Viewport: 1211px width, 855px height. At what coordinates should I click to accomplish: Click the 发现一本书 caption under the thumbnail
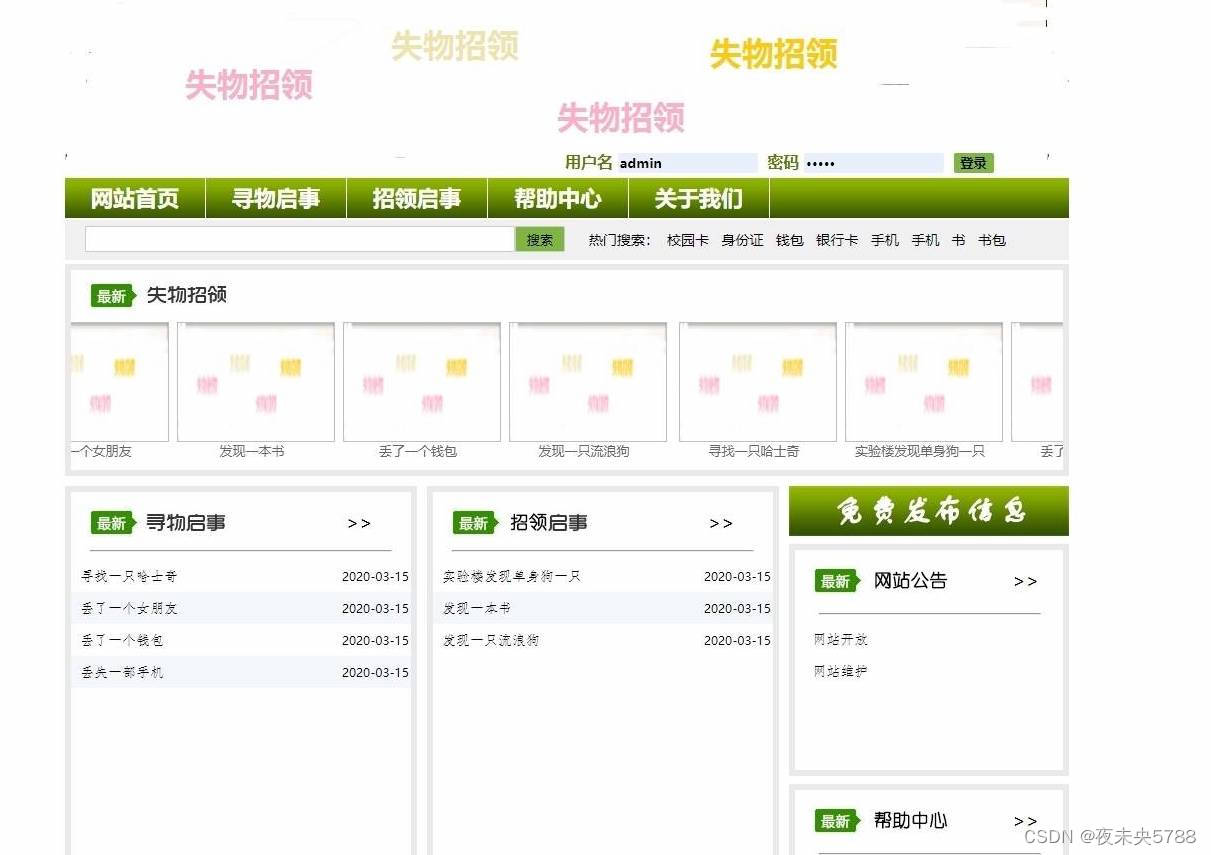(x=252, y=452)
